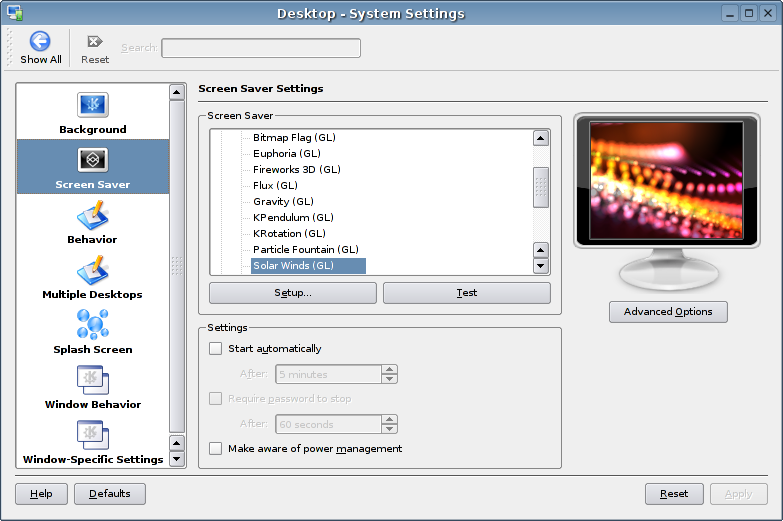Decrease the 60 seconds spinner value
Screen dimensions: 783x521
390,429
